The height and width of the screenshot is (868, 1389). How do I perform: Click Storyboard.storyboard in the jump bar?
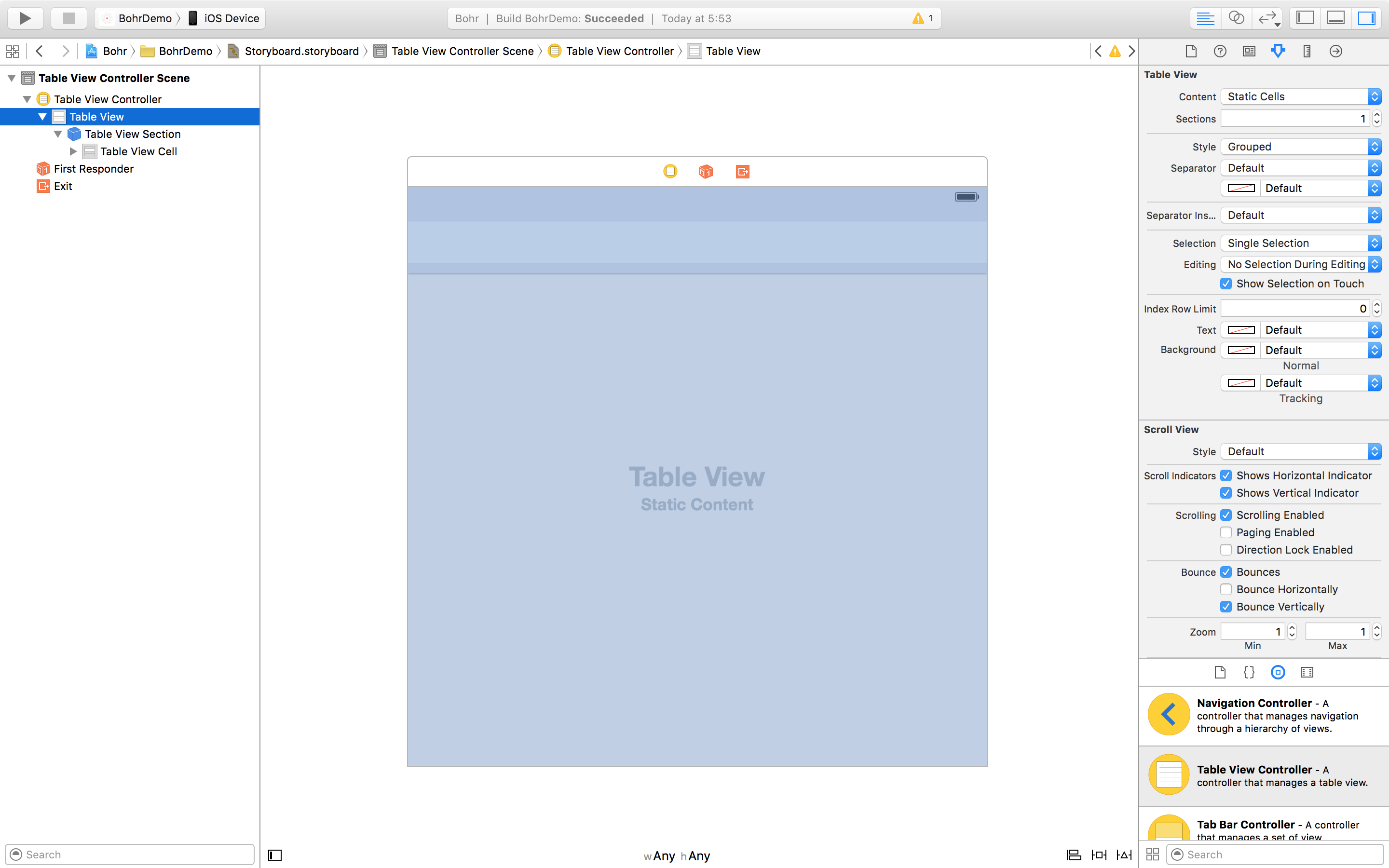tap(301, 51)
